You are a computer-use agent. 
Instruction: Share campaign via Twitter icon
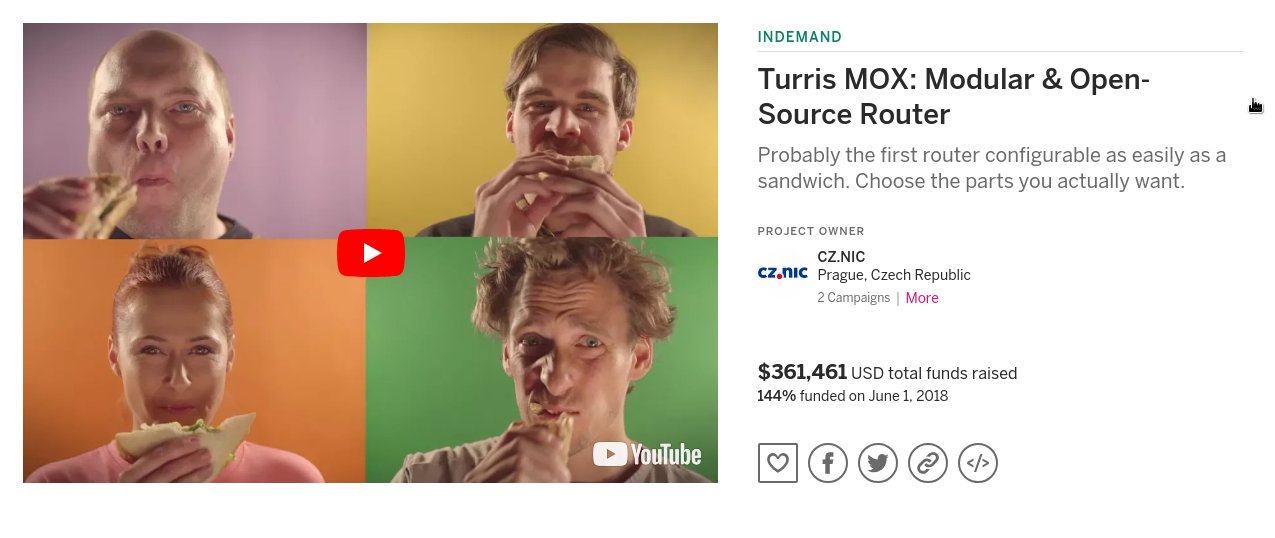pos(877,463)
